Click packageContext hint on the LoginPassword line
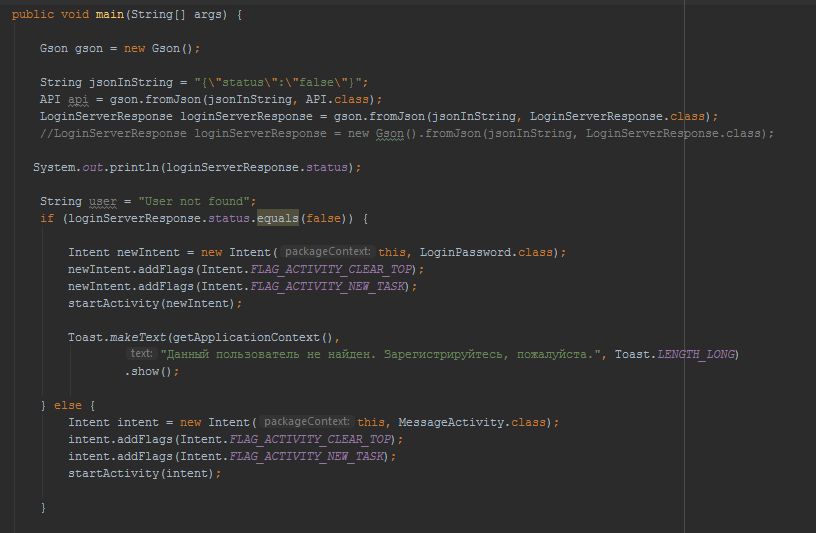Image resolution: width=816 pixels, height=533 pixels. tap(328, 251)
